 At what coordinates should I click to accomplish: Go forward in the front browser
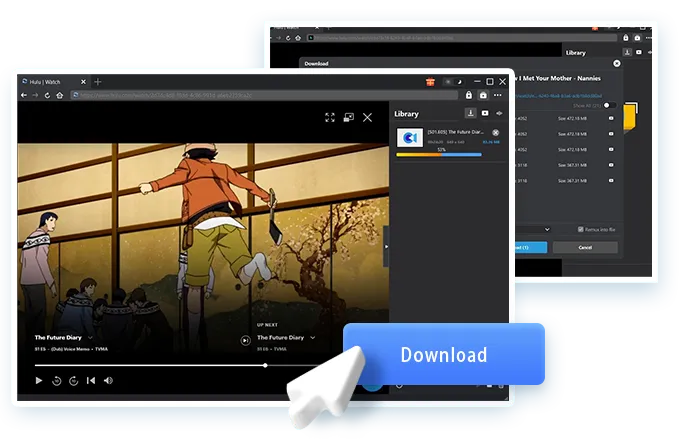35,95
